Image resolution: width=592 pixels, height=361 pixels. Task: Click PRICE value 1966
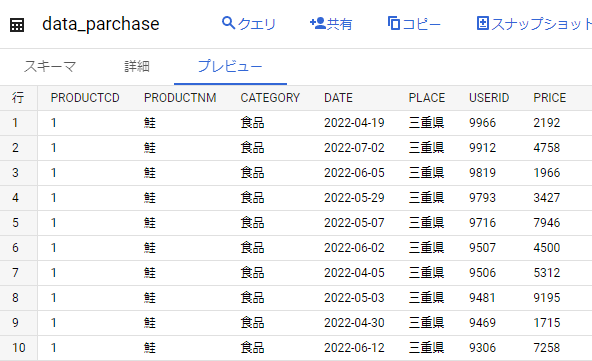click(x=547, y=173)
